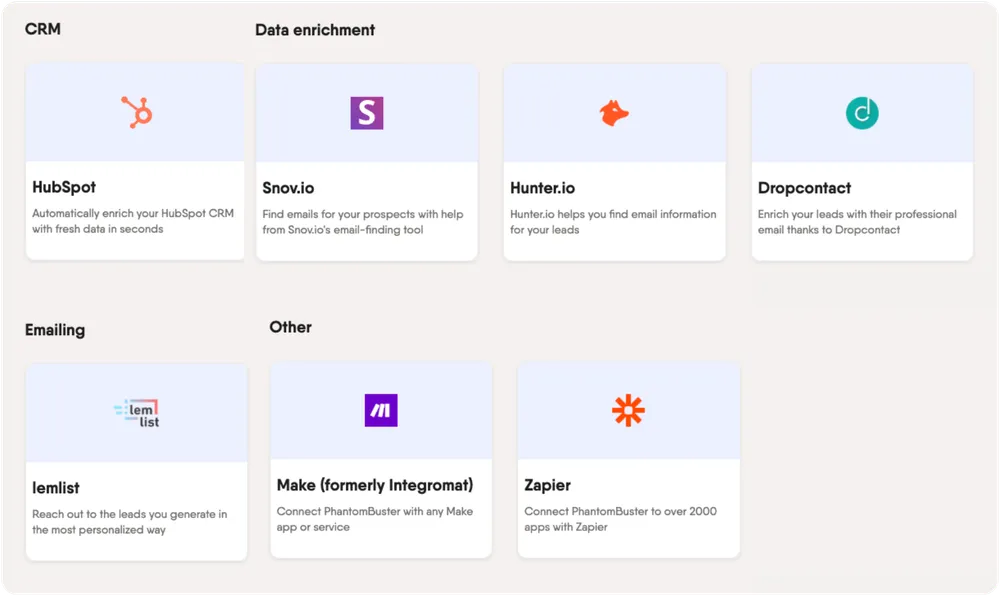Open Make (formerly Integromat) title
Image resolution: width=1000 pixels, height=596 pixels.
pos(375,485)
